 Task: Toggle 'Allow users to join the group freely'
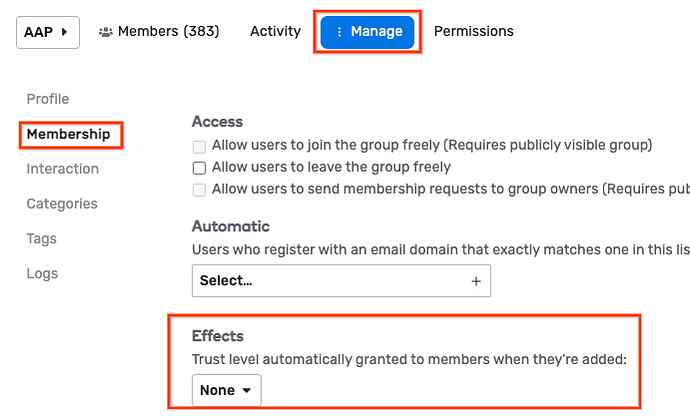199,145
